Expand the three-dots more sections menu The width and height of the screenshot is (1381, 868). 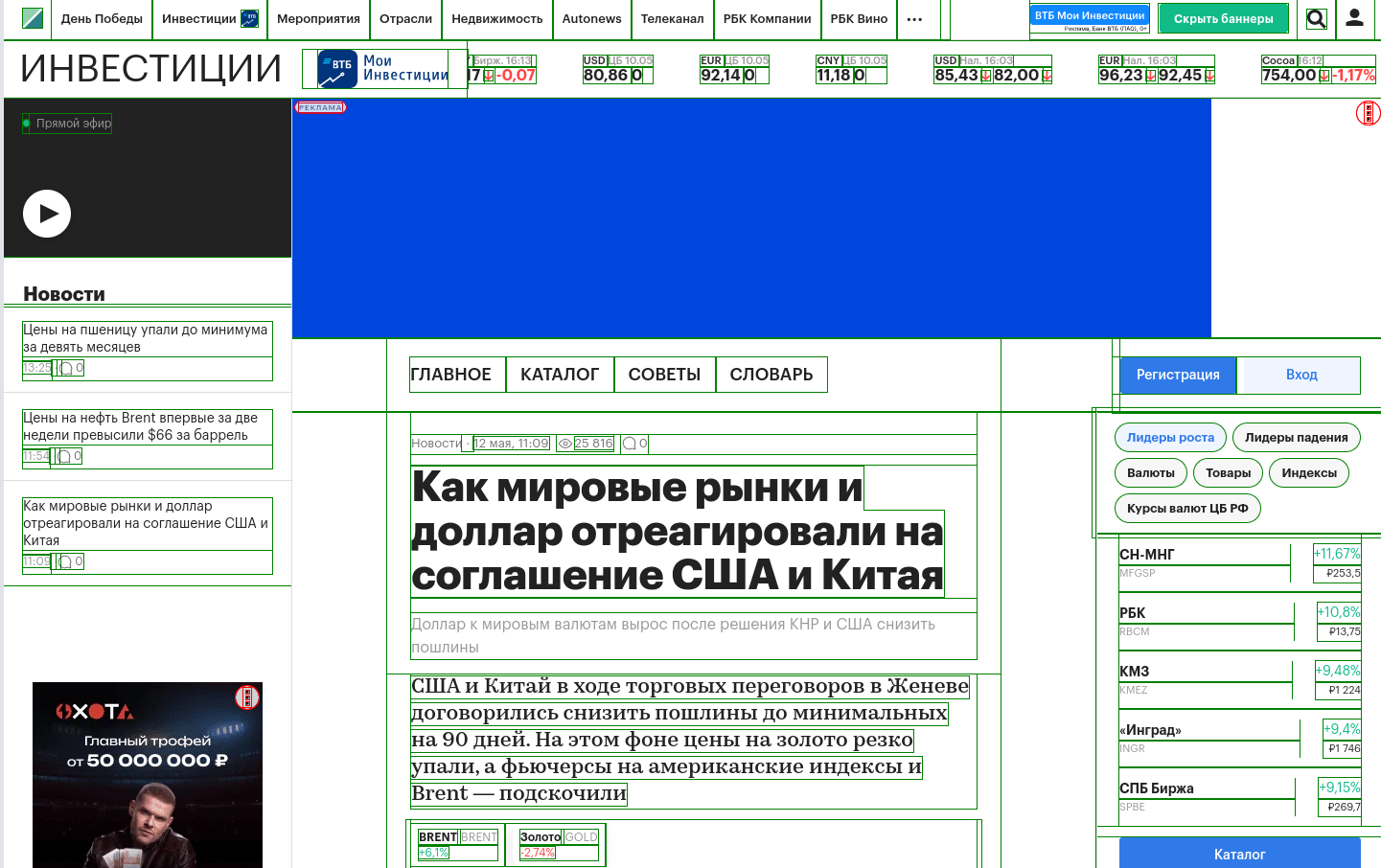[x=914, y=19]
